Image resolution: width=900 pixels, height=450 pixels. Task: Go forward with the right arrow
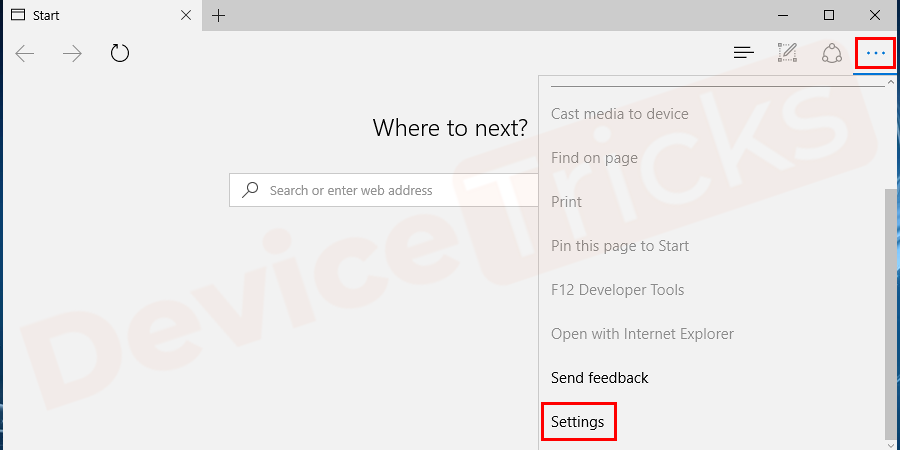(x=72, y=54)
